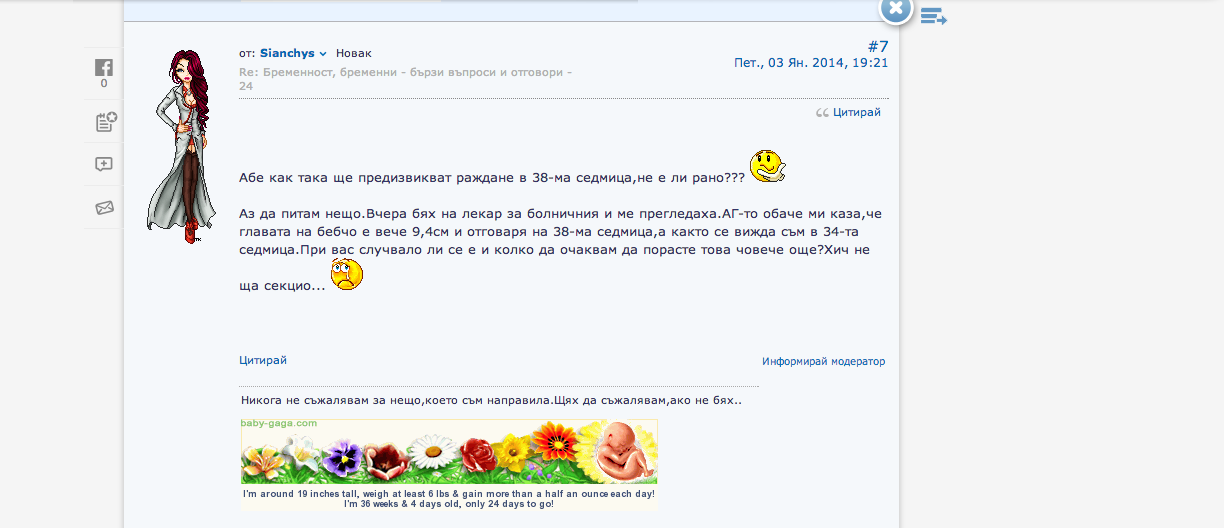Share the post on Facebook
Image resolution: width=1224 pixels, height=528 pixels.
click(103, 69)
